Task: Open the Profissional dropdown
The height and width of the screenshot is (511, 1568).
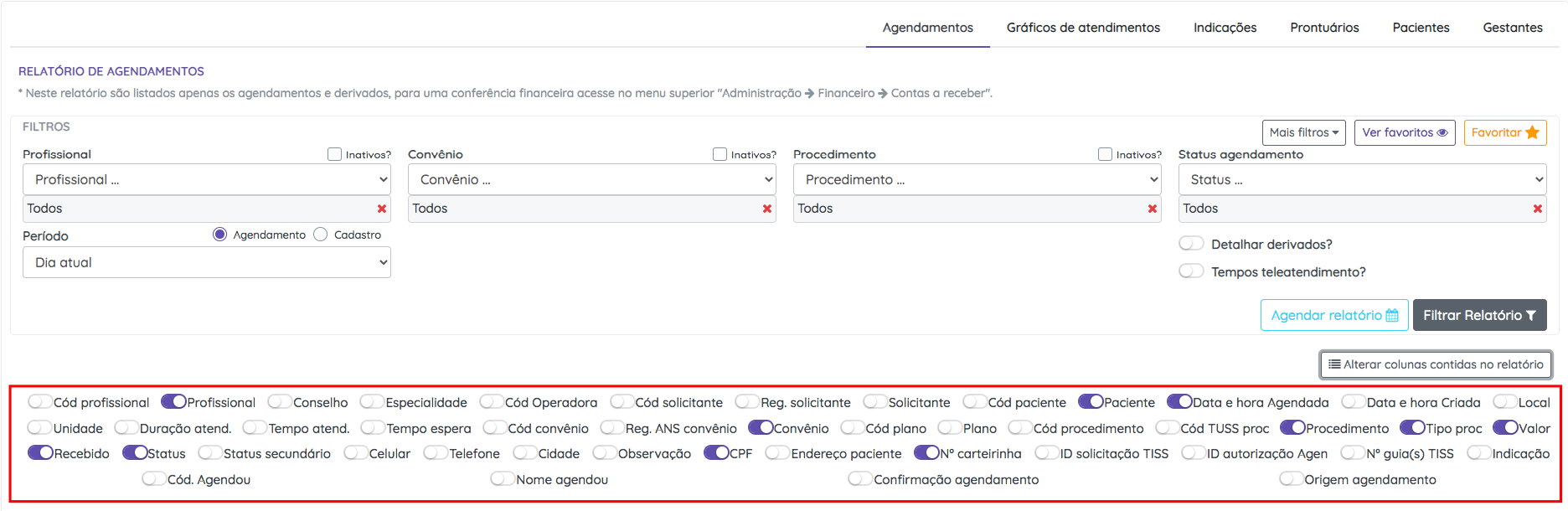Action: [207, 179]
